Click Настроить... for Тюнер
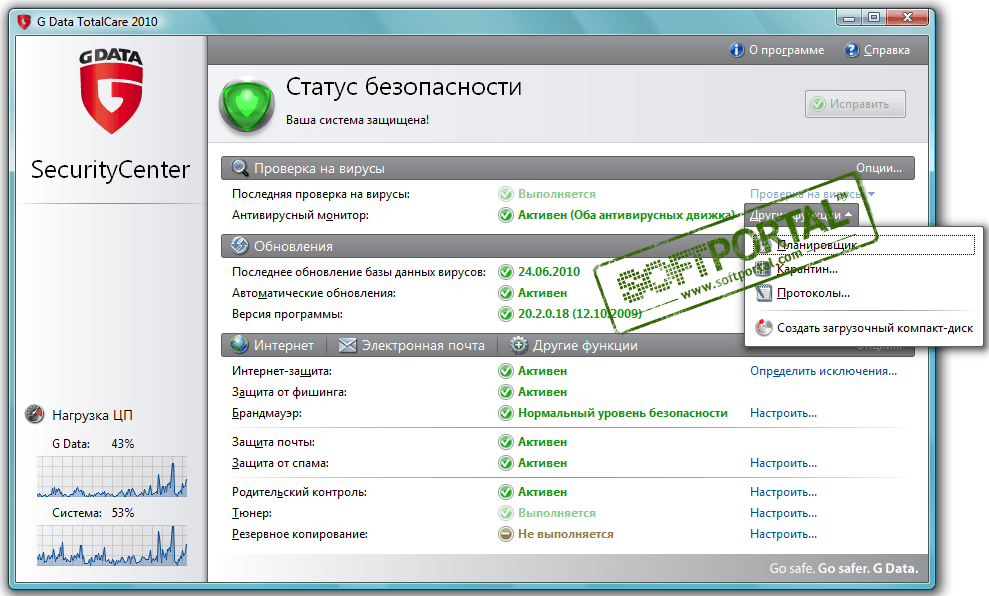The image size is (989, 596). click(x=783, y=513)
